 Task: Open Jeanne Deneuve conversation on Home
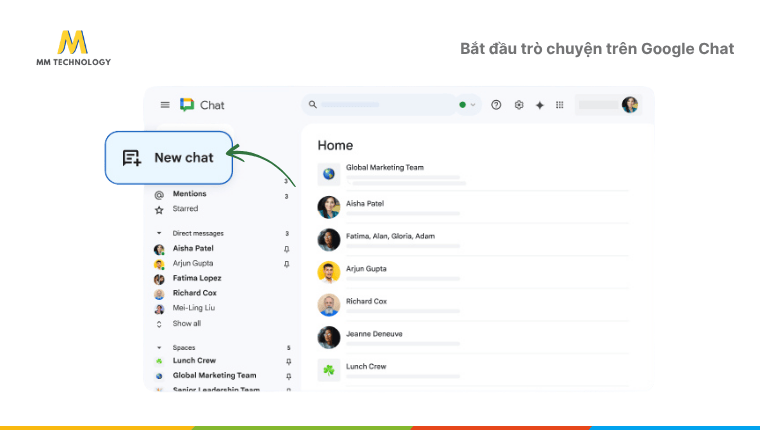tap(473, 337)
